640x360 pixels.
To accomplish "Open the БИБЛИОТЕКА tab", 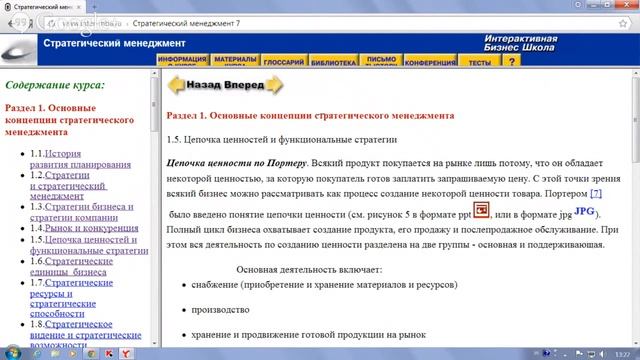I will click(333, 61).
